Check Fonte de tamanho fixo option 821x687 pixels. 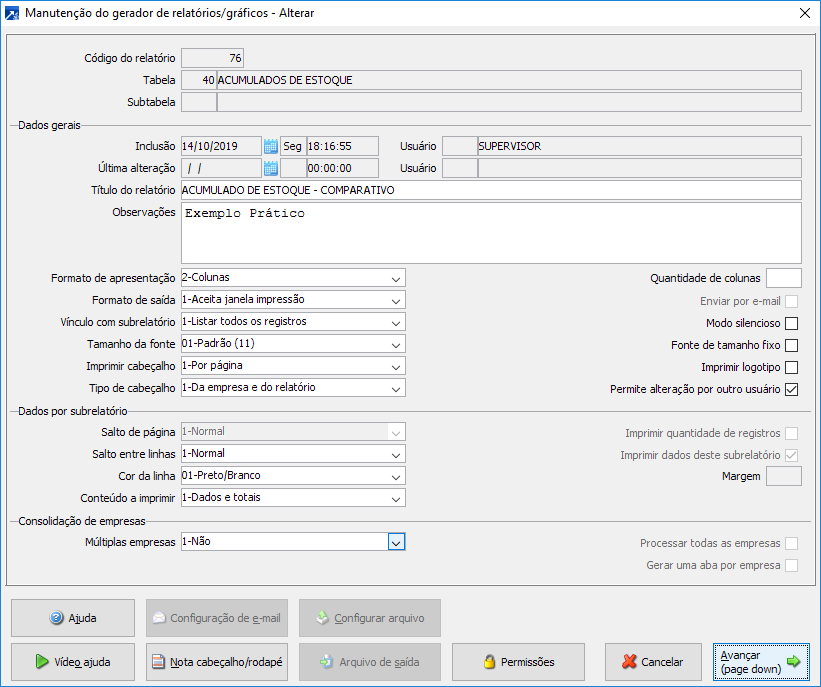tap(792, 345)
